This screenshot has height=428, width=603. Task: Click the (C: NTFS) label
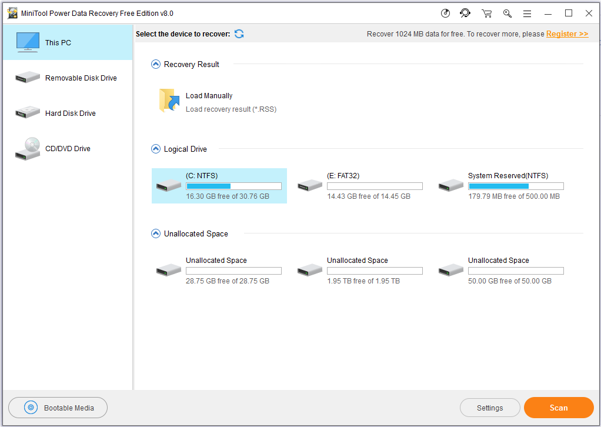click(x=202, y=176)
